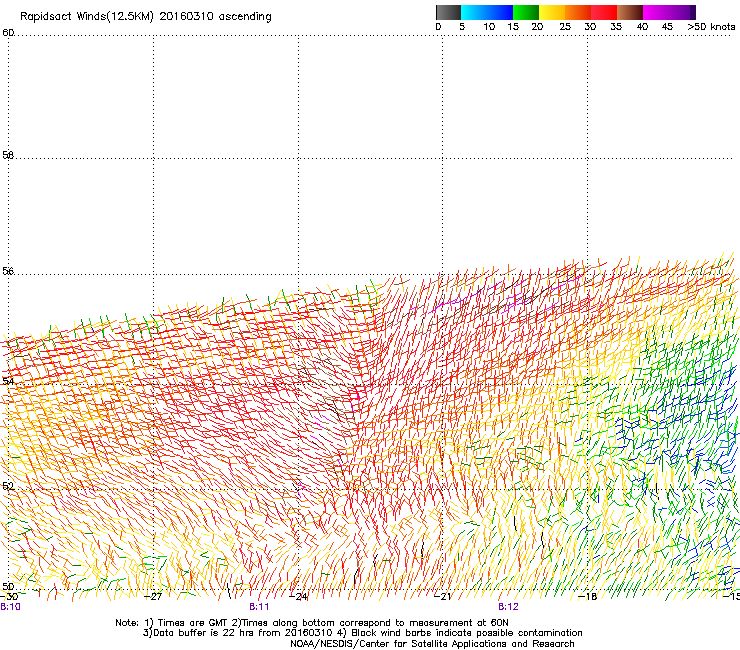740x650 pixels.
Task: Click the '-27' longitude label
Action: pyautogui.click(x=153, y=597)
